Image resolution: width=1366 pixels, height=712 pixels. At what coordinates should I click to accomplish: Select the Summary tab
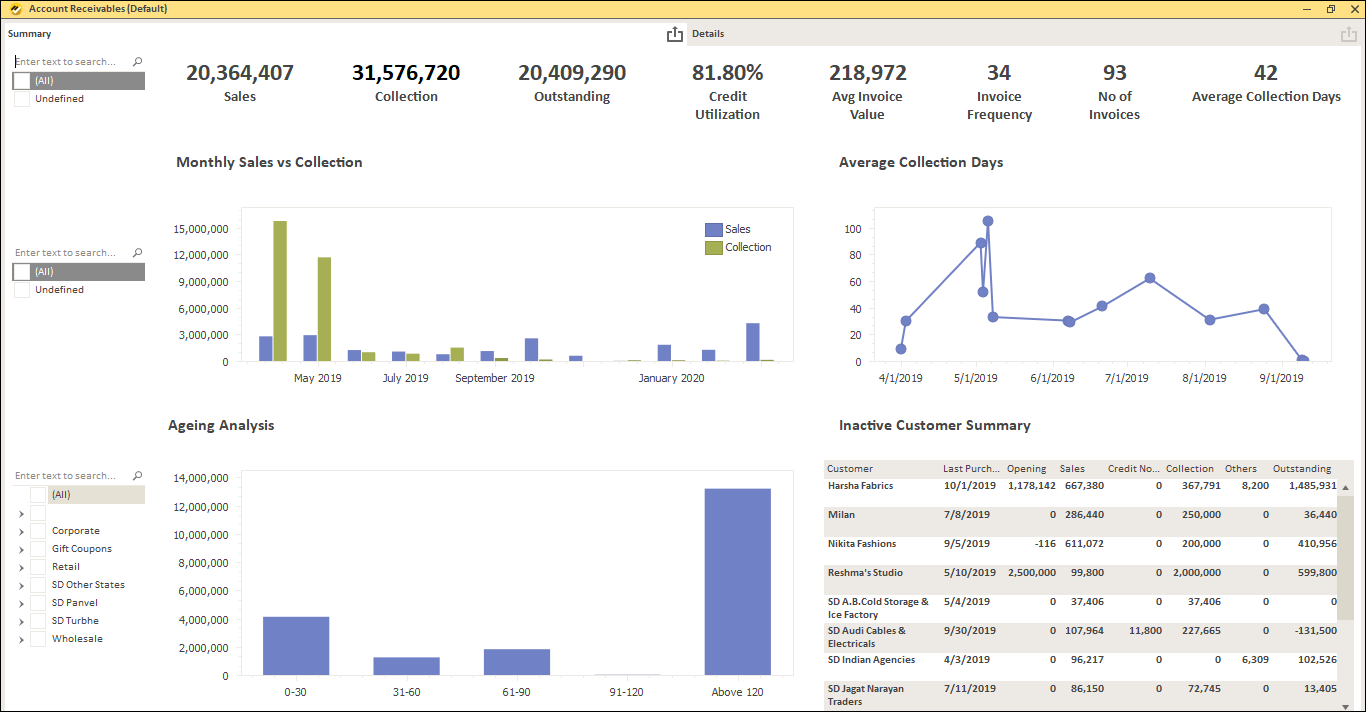28,33
